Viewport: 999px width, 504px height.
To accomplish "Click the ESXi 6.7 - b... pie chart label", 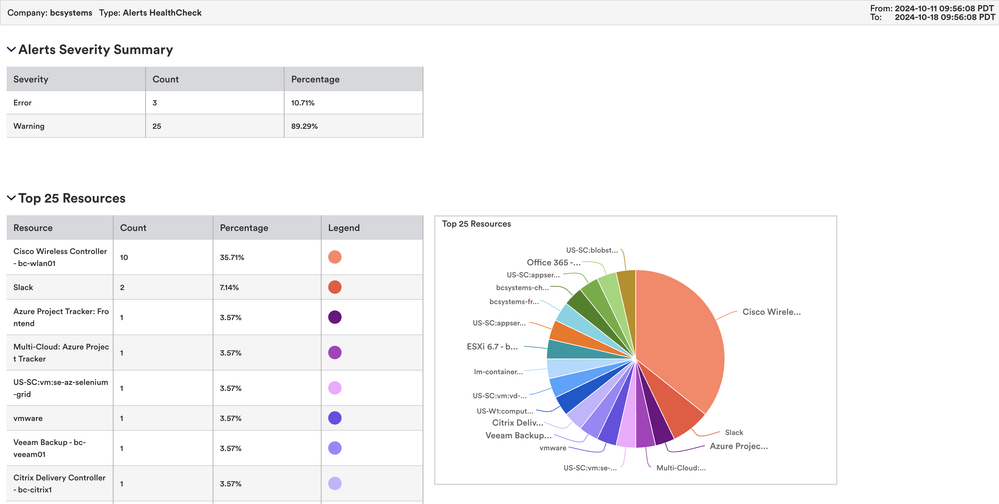I will pyautogui.click(x=492, y=347).
